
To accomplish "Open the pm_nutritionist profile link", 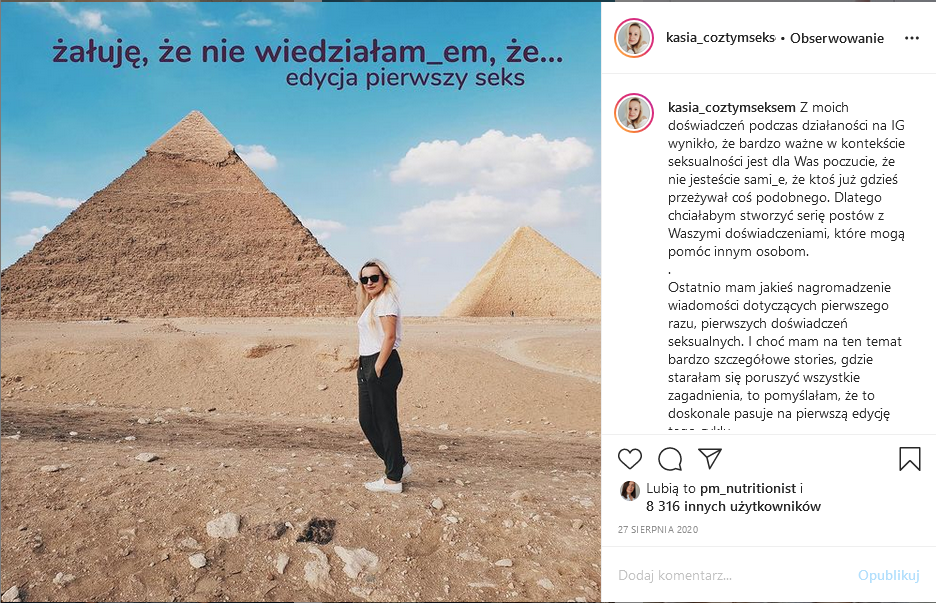I will pyautogui.click(x=748, y=488).
